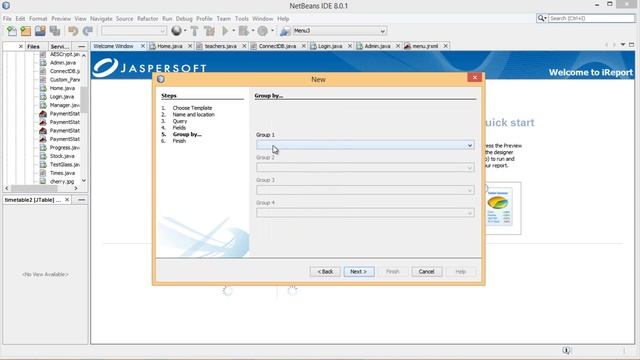Viewport: 640px width, 360px height.
Task: Click the Save All toolbar icon
Action: coord(55,31)
